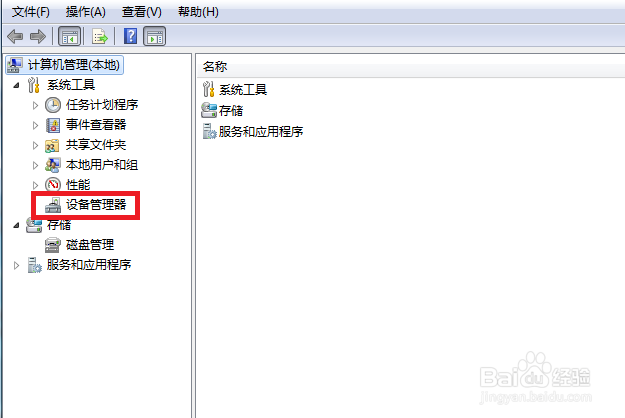This screenshot has height=418, width=625.
Task: Toggle the show/hide action pane icon
Action: (x=155, y=37)
